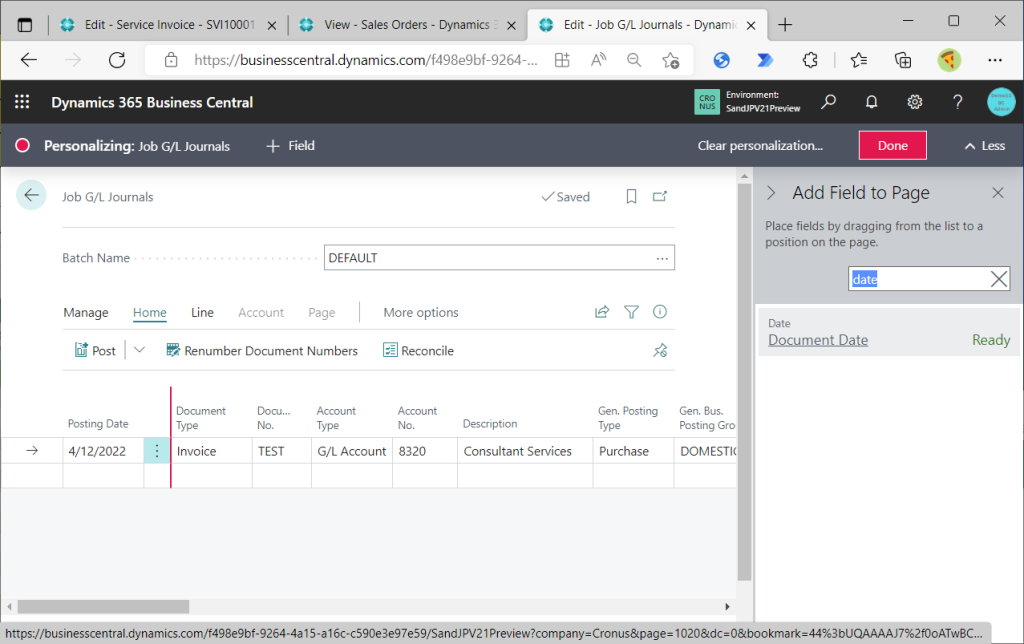
Task: View site information lock icon
Action: (171, 60)
